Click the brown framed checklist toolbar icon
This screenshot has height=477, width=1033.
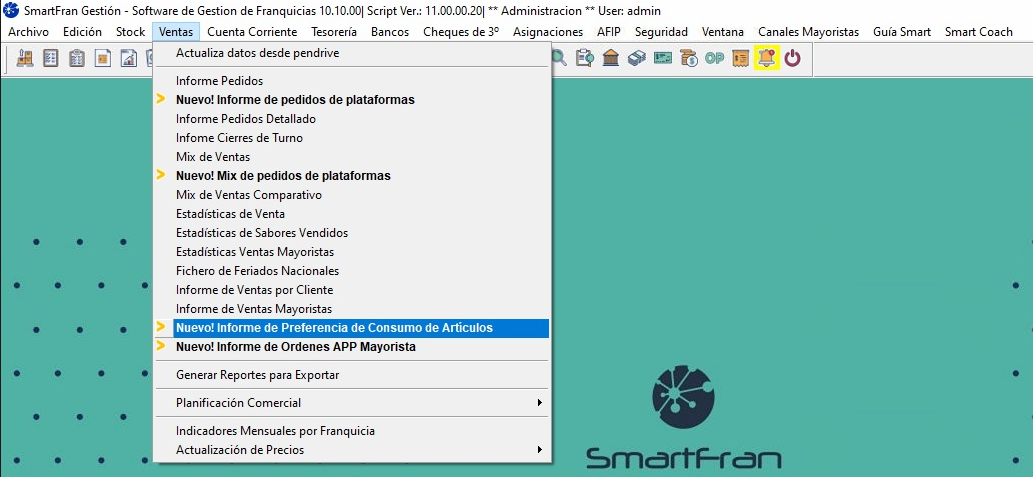click(x=51, y=58)
